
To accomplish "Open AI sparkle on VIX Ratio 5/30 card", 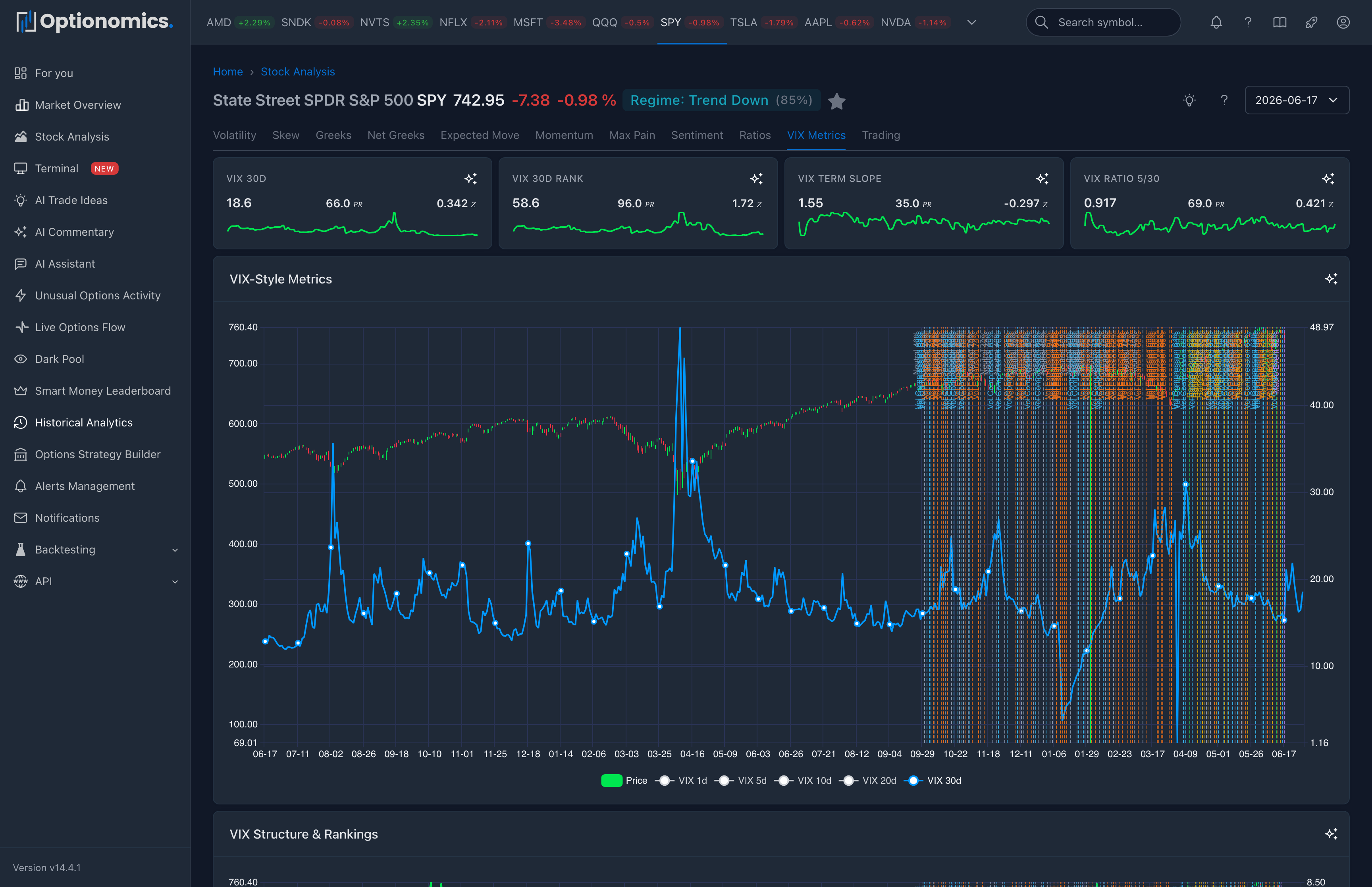I will pos(1328,179).
